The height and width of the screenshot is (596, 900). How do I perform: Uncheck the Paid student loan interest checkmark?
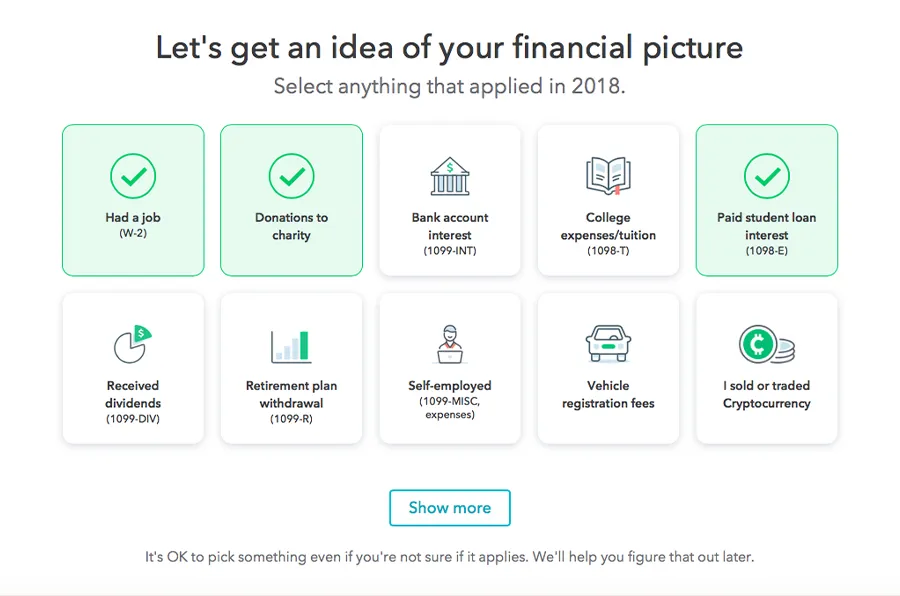click(x=767, y=177)
